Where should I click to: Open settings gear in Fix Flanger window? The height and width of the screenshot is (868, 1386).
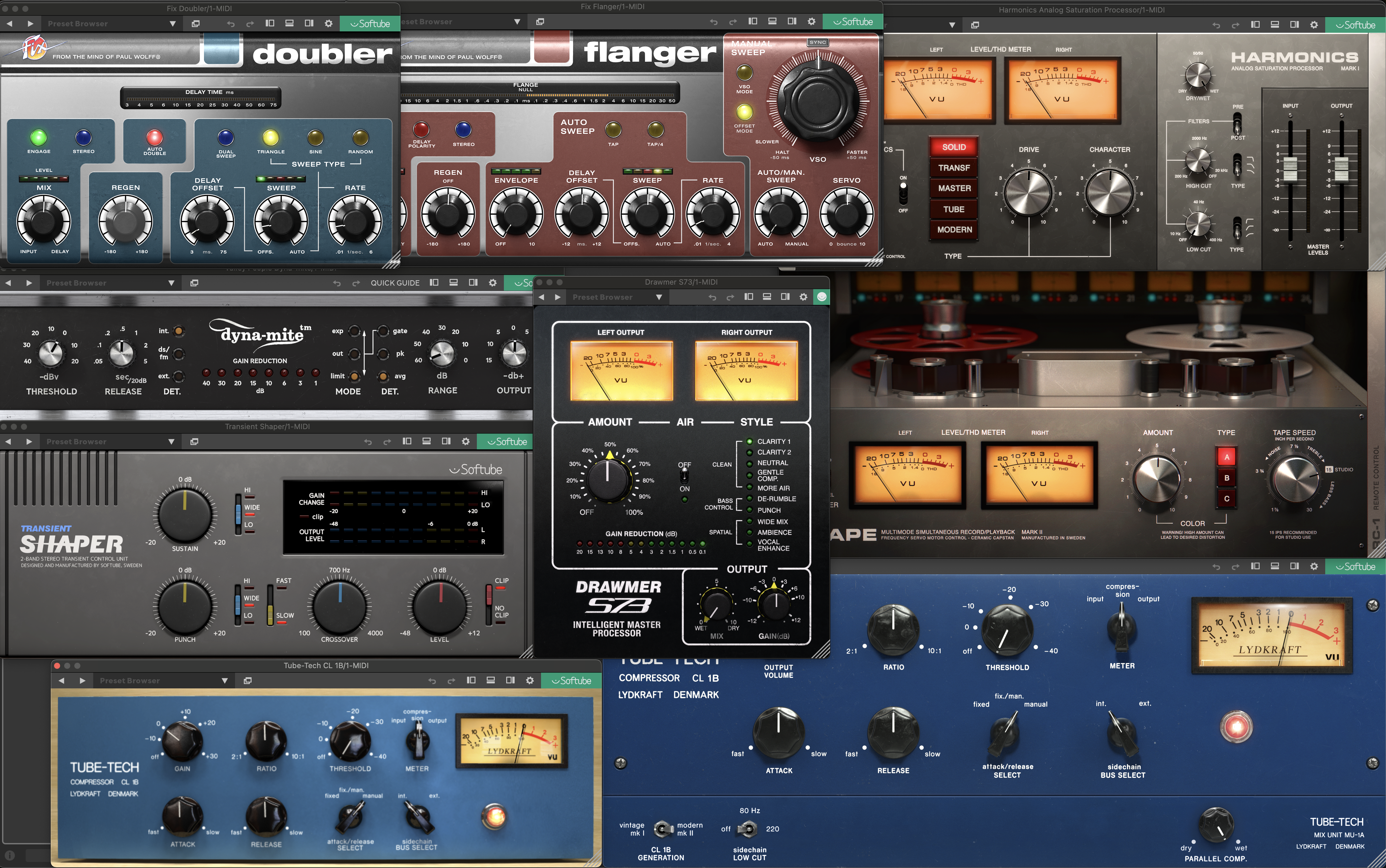tap(811, 21)
